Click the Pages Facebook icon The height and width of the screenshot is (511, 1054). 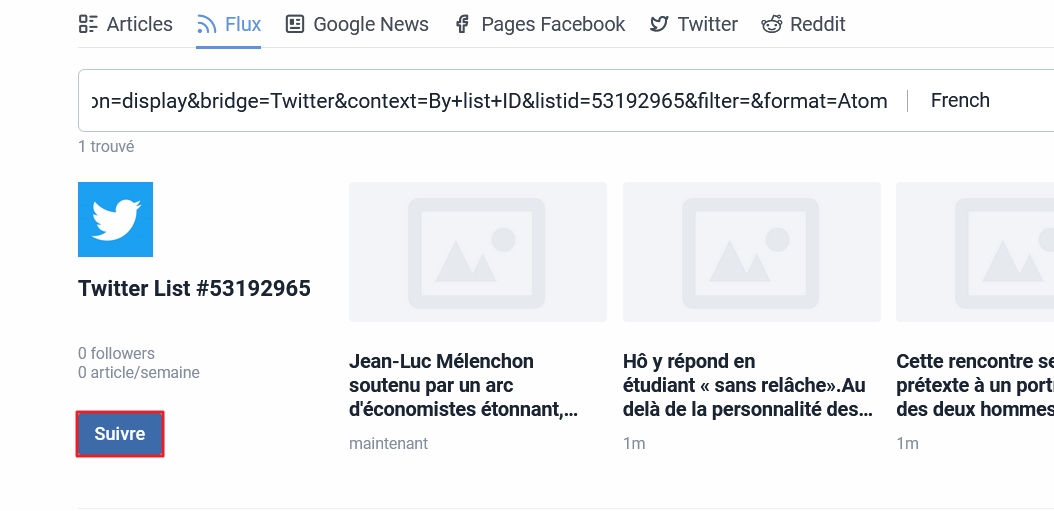point(462,24)
